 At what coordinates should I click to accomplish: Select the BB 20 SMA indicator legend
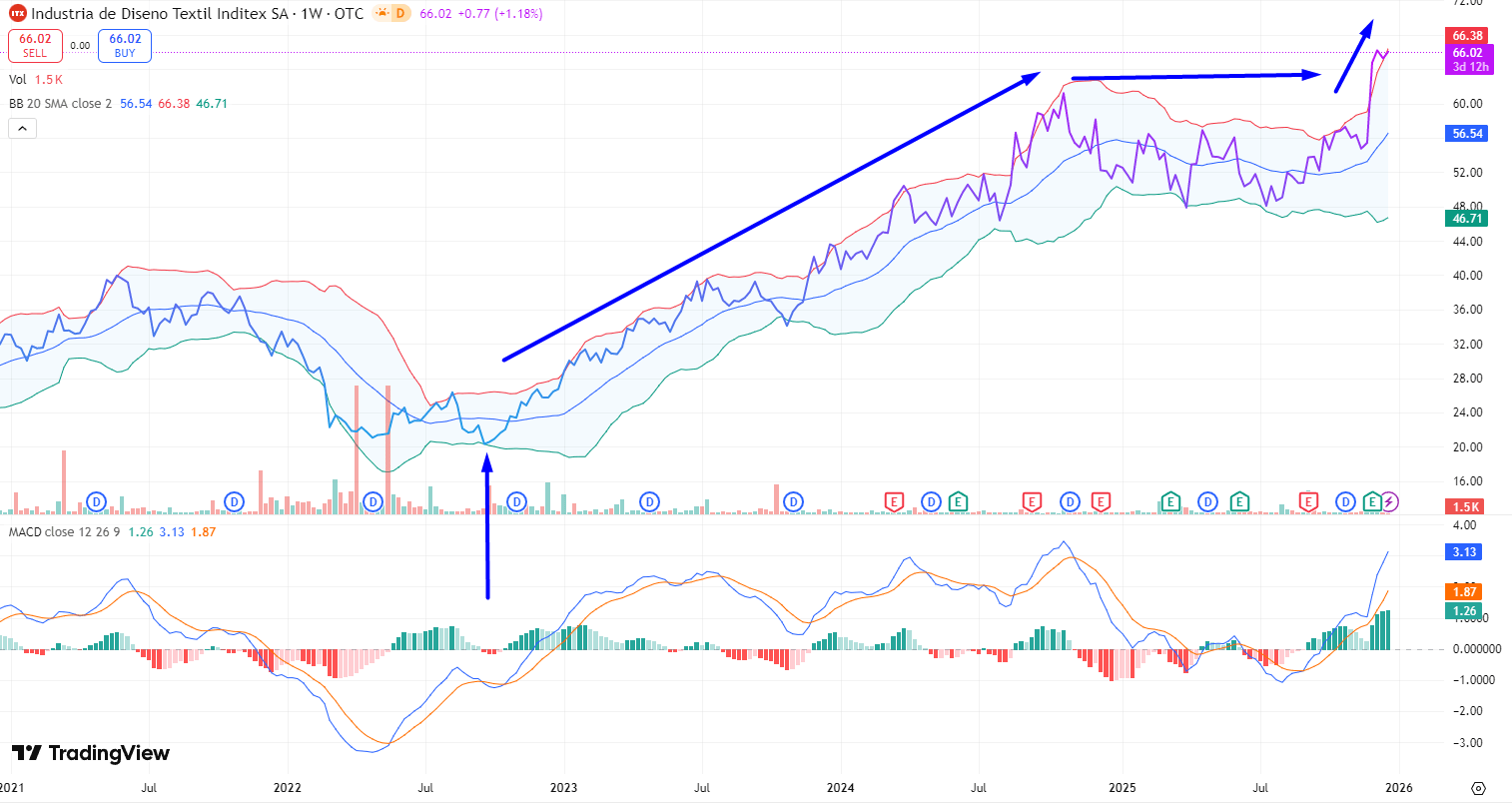tap(60, 104)
